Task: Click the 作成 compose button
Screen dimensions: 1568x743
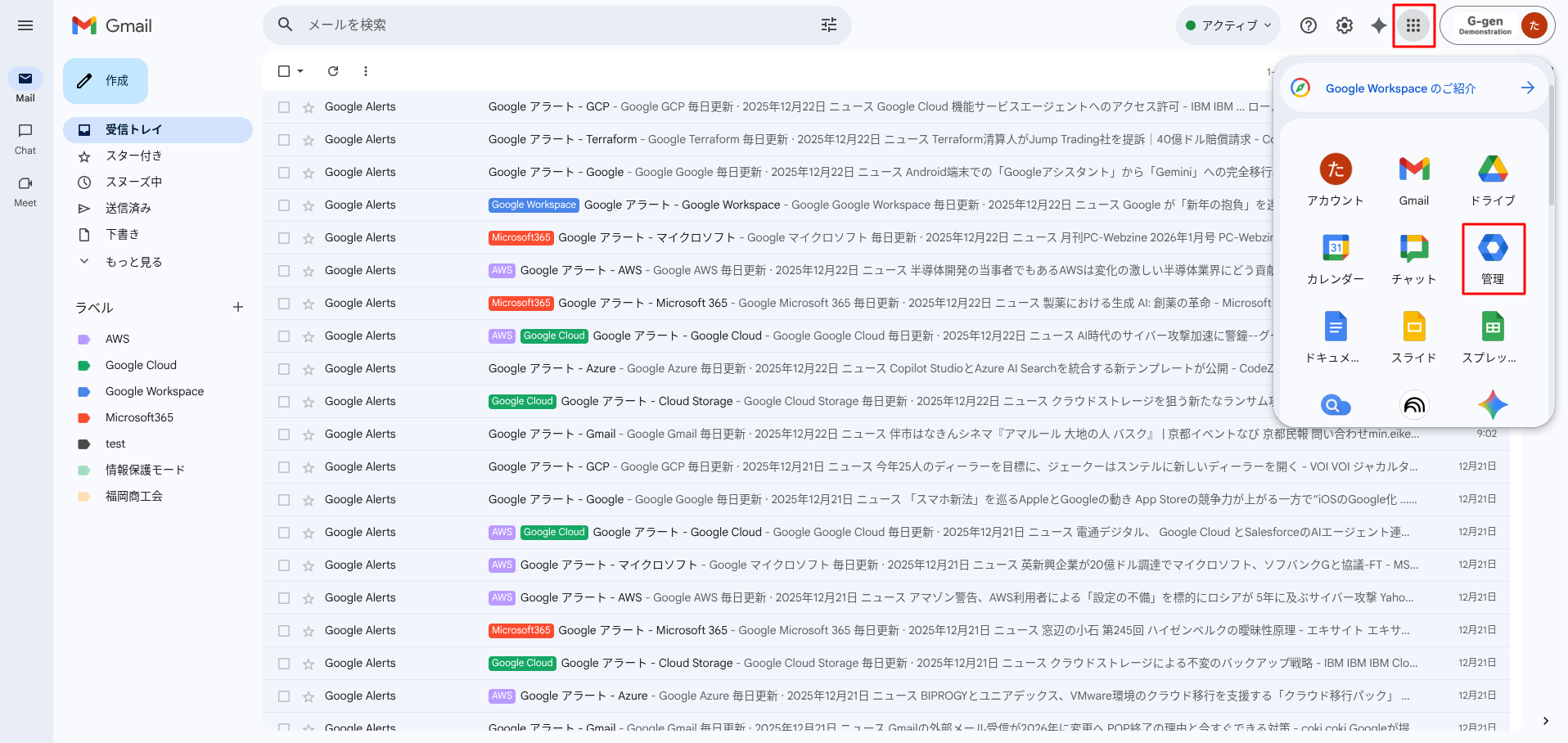Action: click(x=106, y=81)
